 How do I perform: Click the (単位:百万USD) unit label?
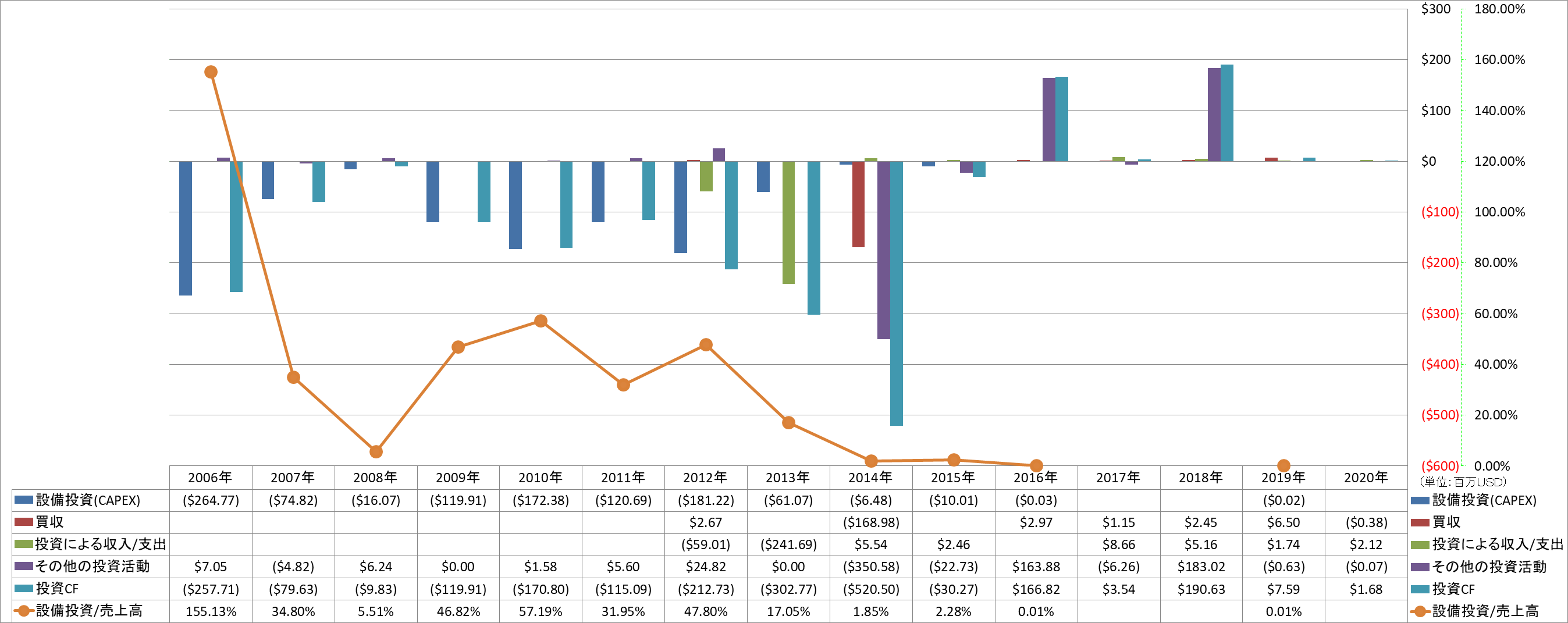click(1462, 482)
